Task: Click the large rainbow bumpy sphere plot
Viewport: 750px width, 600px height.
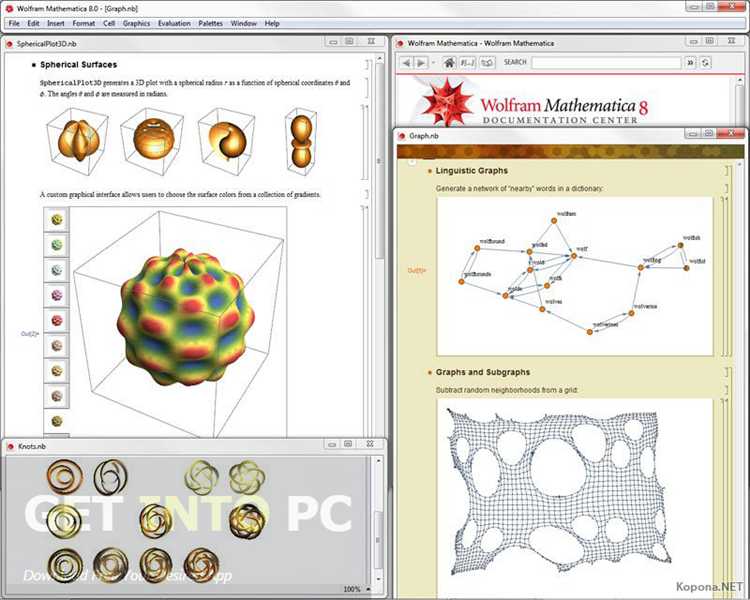Action: click(x=186, y=317)
